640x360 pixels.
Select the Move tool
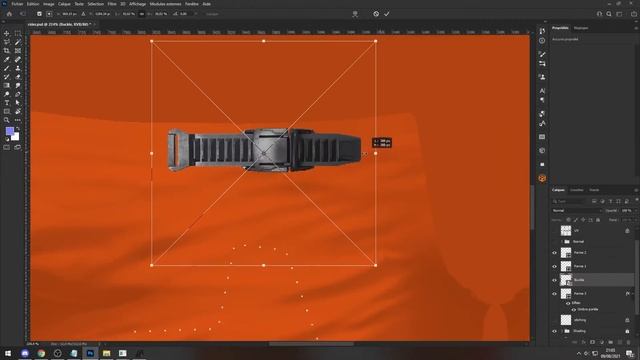[x=7, y=33]
